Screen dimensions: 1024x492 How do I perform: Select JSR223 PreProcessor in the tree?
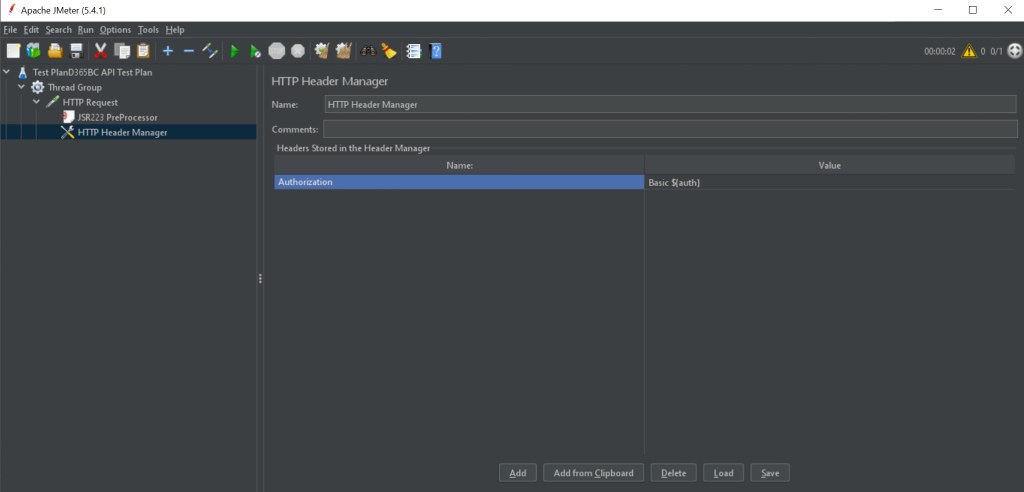[x=117, y=117]
